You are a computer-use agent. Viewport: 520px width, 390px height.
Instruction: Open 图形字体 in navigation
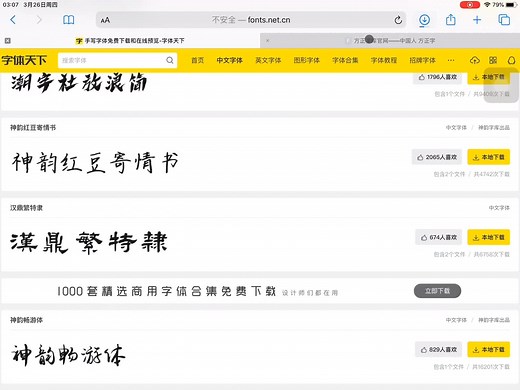click(307, 60)
